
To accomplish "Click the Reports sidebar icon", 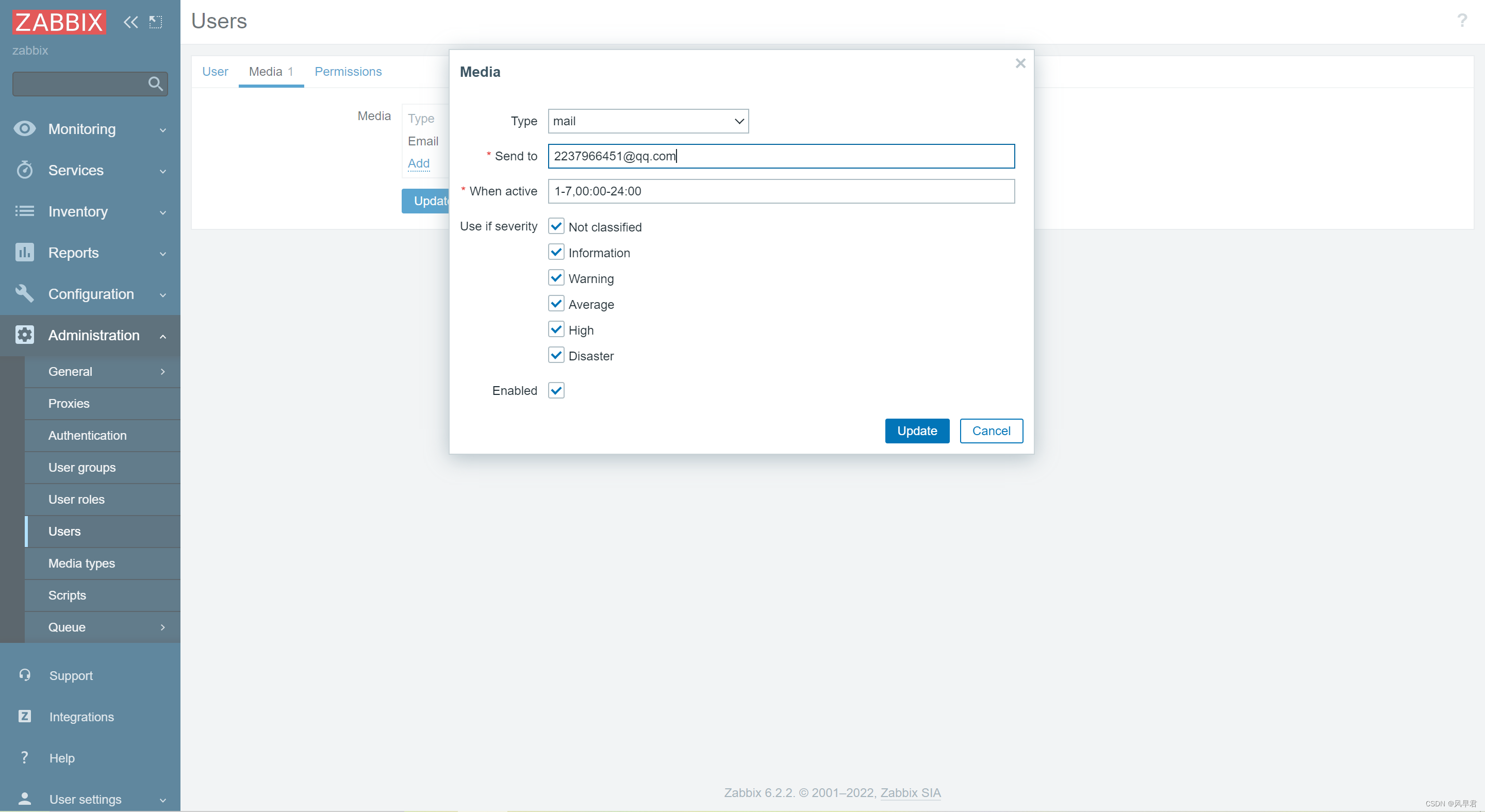I will click(x=24, y=252).
